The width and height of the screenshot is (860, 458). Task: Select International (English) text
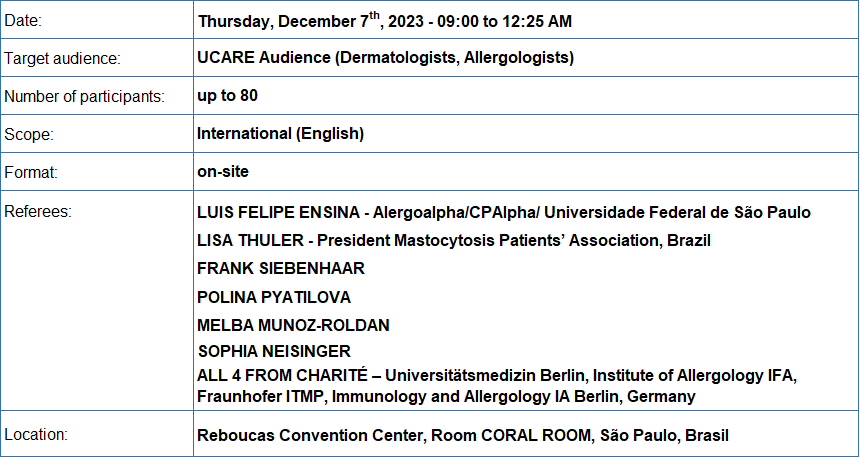tap(280, 133)
